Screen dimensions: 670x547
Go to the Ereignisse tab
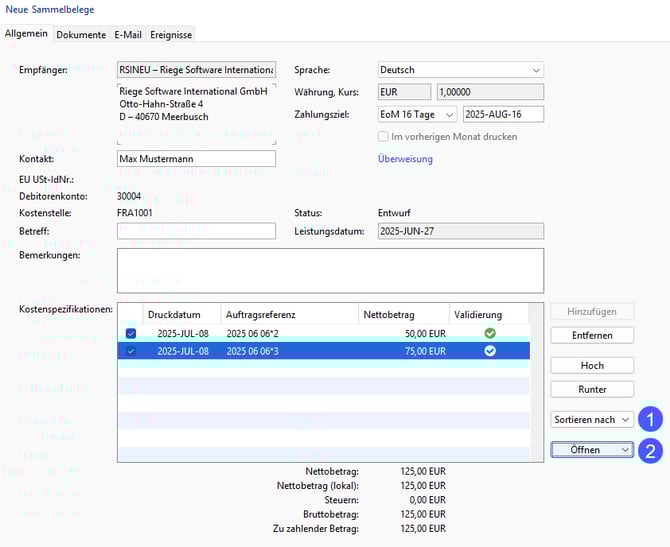pos(171,34)
